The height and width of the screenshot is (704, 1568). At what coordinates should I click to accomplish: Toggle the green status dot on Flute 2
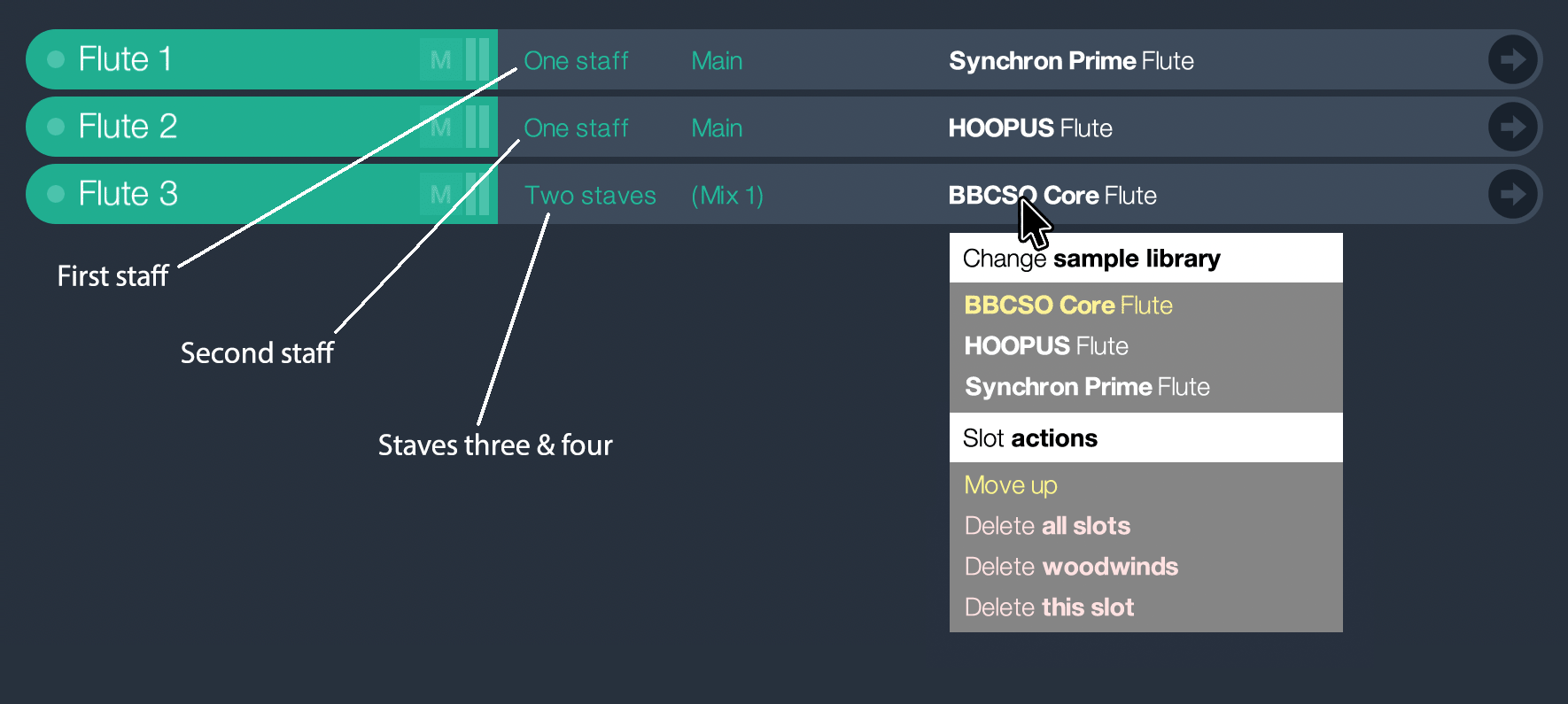(x=56, y=127)
